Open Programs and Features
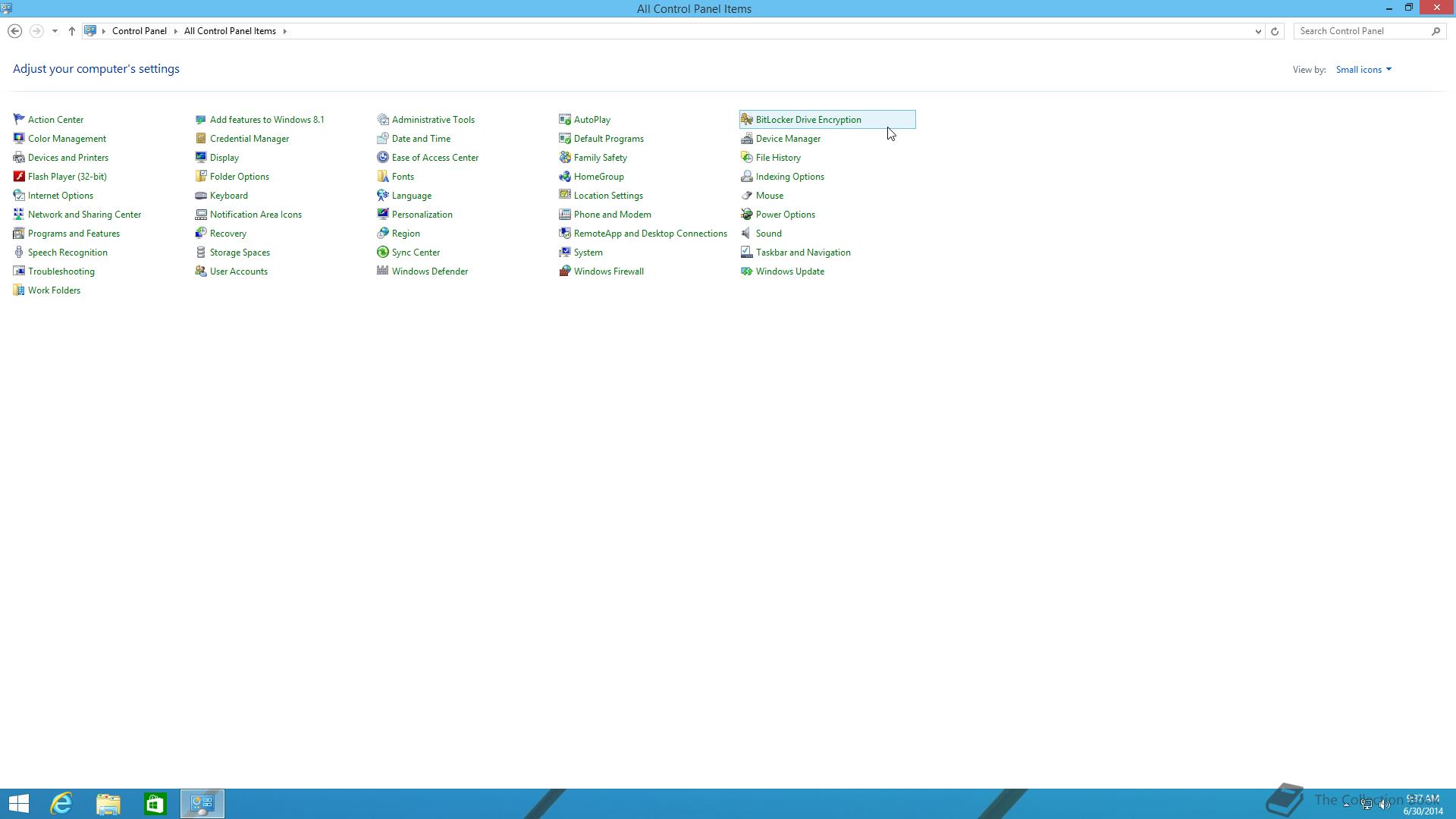The width and height of the screenshot is (1456, 819). pos(74,234)
